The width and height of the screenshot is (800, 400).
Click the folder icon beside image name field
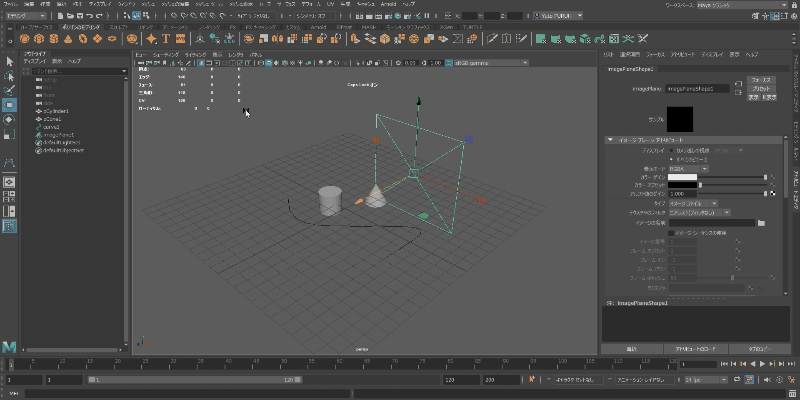point(762,223)
